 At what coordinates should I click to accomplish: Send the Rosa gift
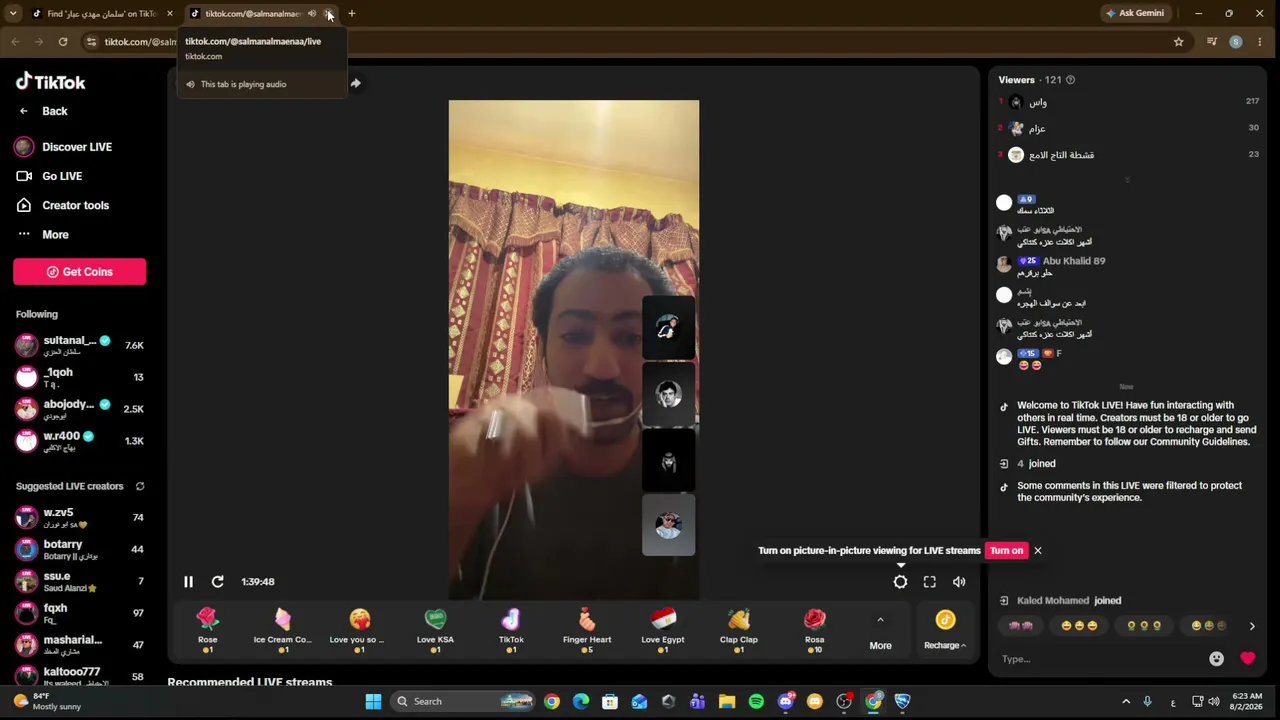[x=815, y=630]
